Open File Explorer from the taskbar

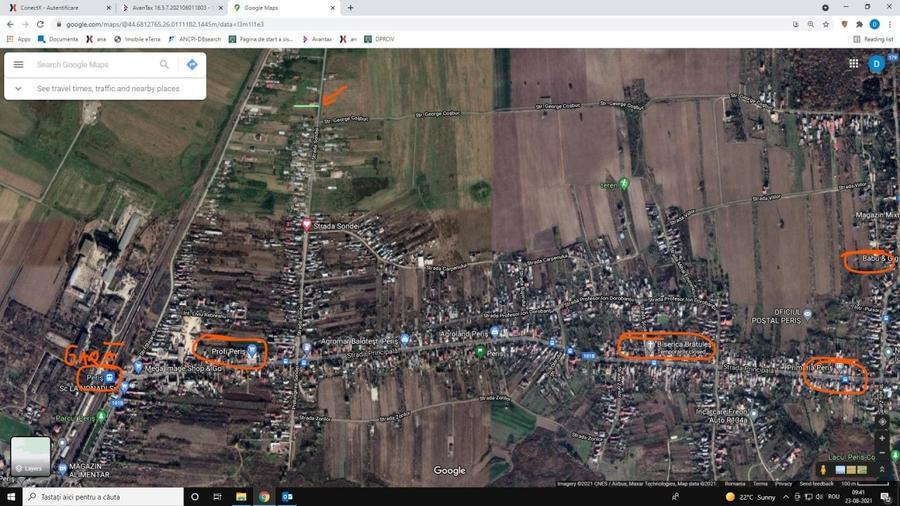241,497
